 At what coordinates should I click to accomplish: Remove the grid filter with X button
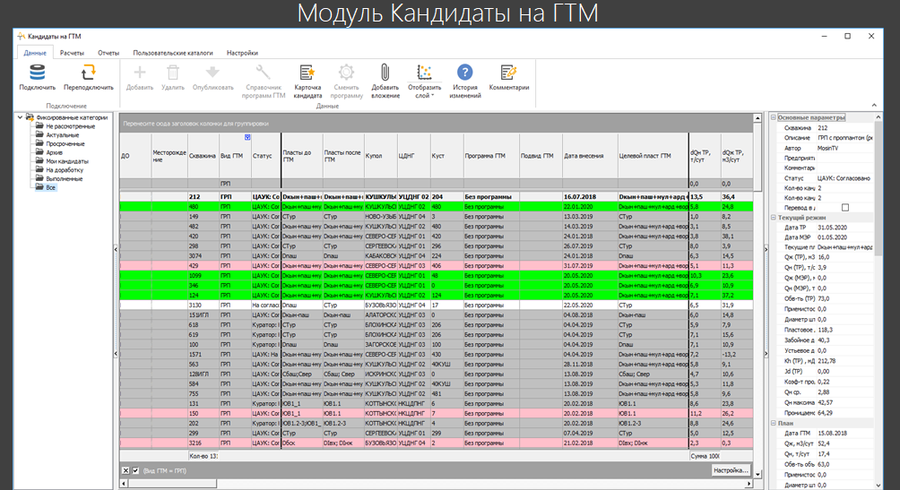point(125,470)
